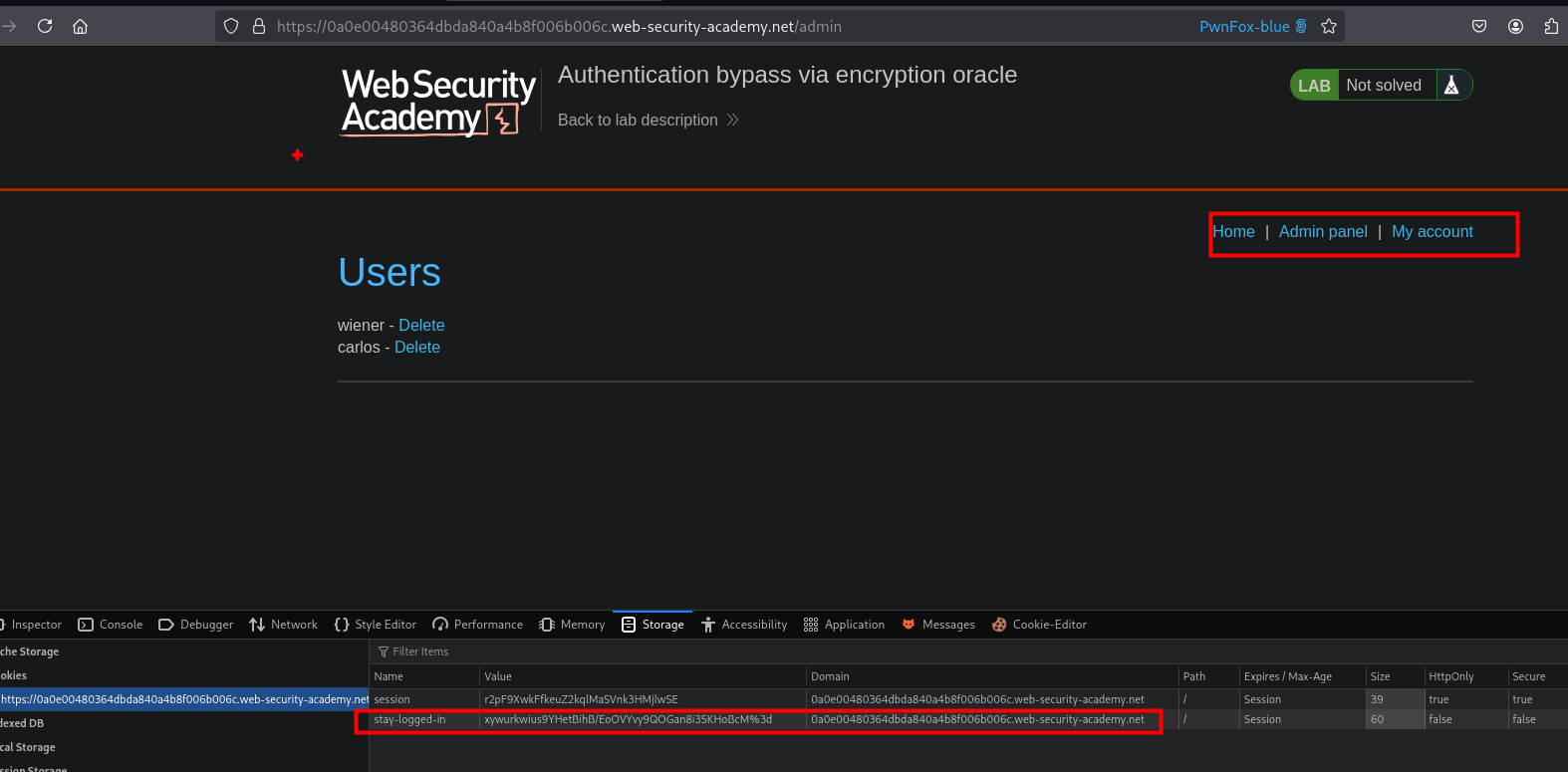
Task: Click the browser home icon
Action: point(81,26)
